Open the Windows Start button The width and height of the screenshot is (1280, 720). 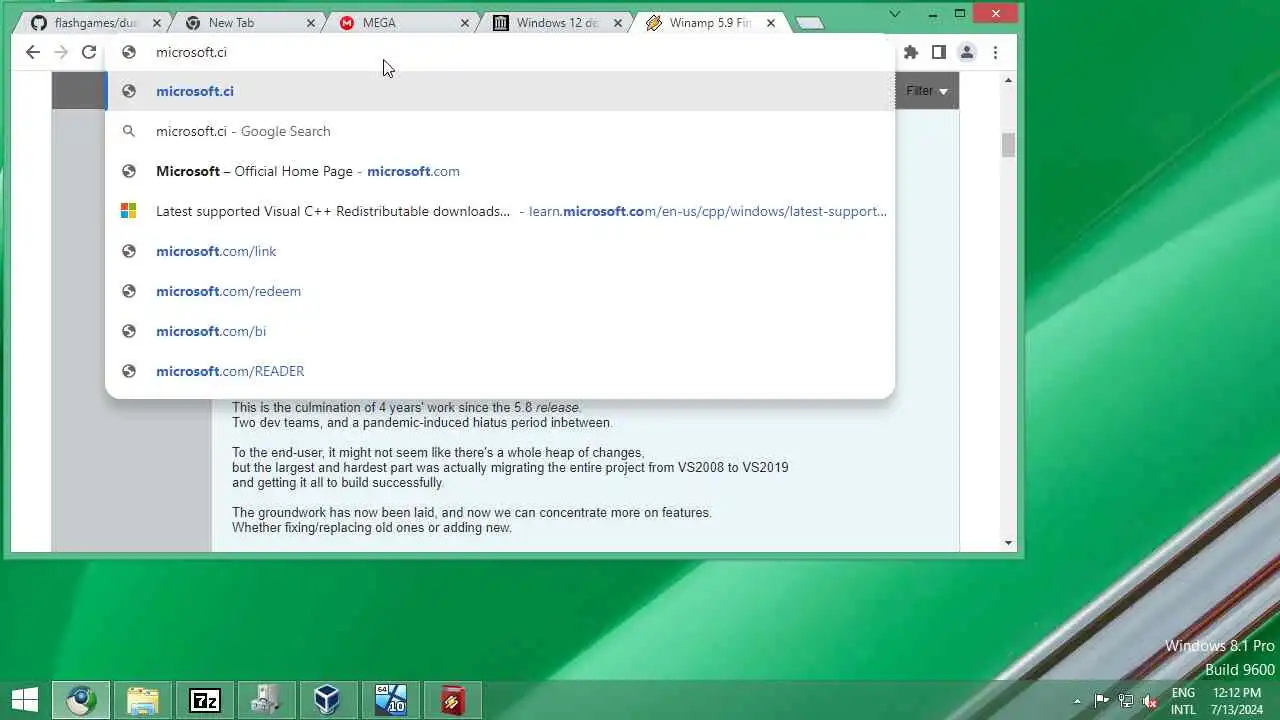coord(24,700)
